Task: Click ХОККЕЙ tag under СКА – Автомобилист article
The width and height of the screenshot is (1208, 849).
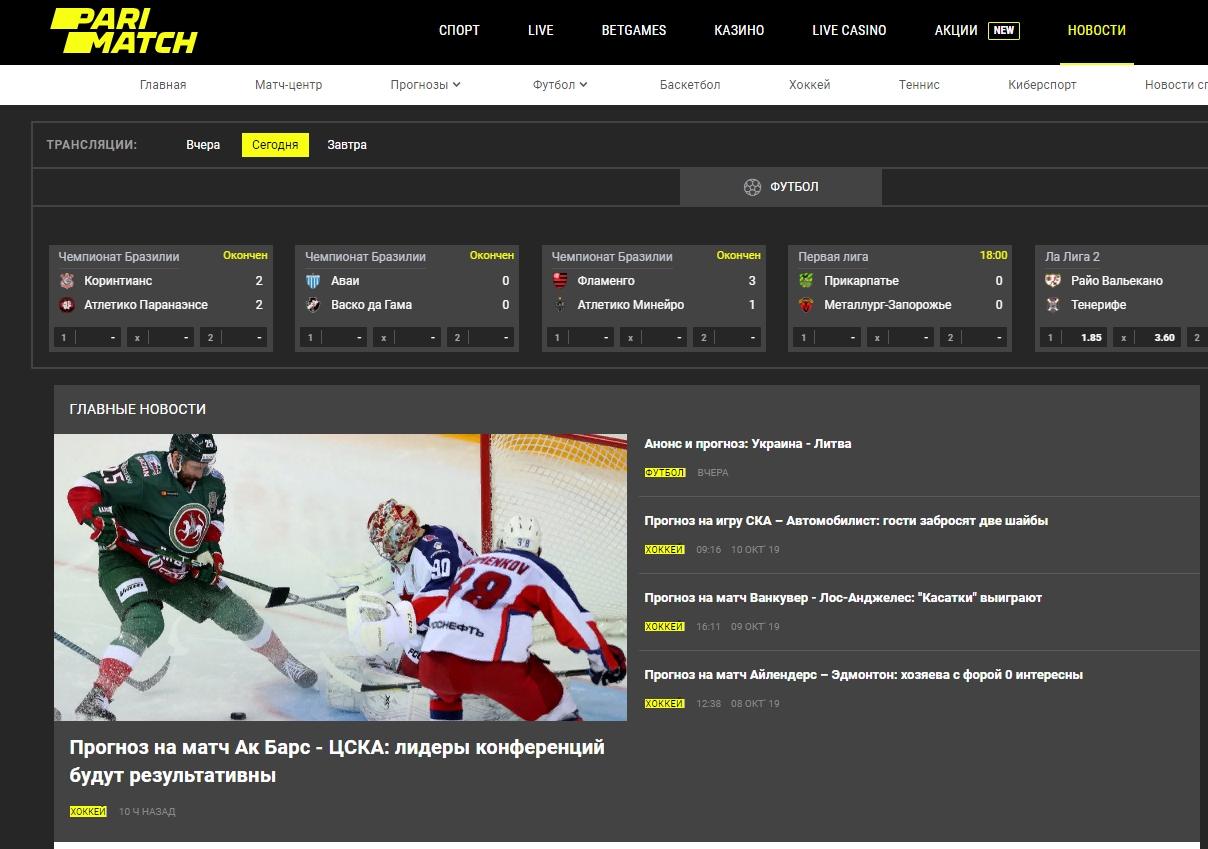Action: 665,549
